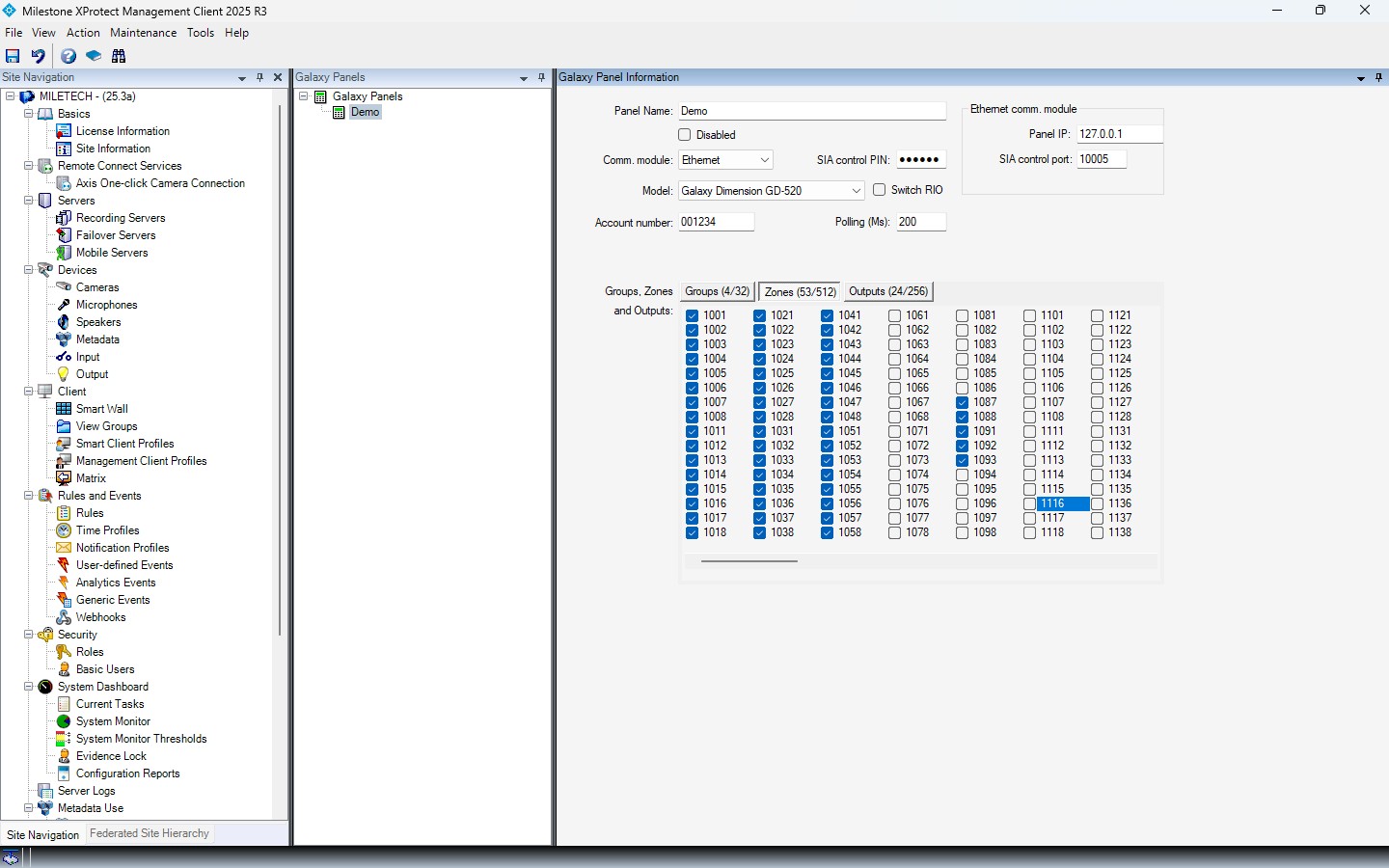The height and width of the screenshot is (868, 1389).
Task: Select the Server Logs tree item
Action: click(x=86, y=791)
